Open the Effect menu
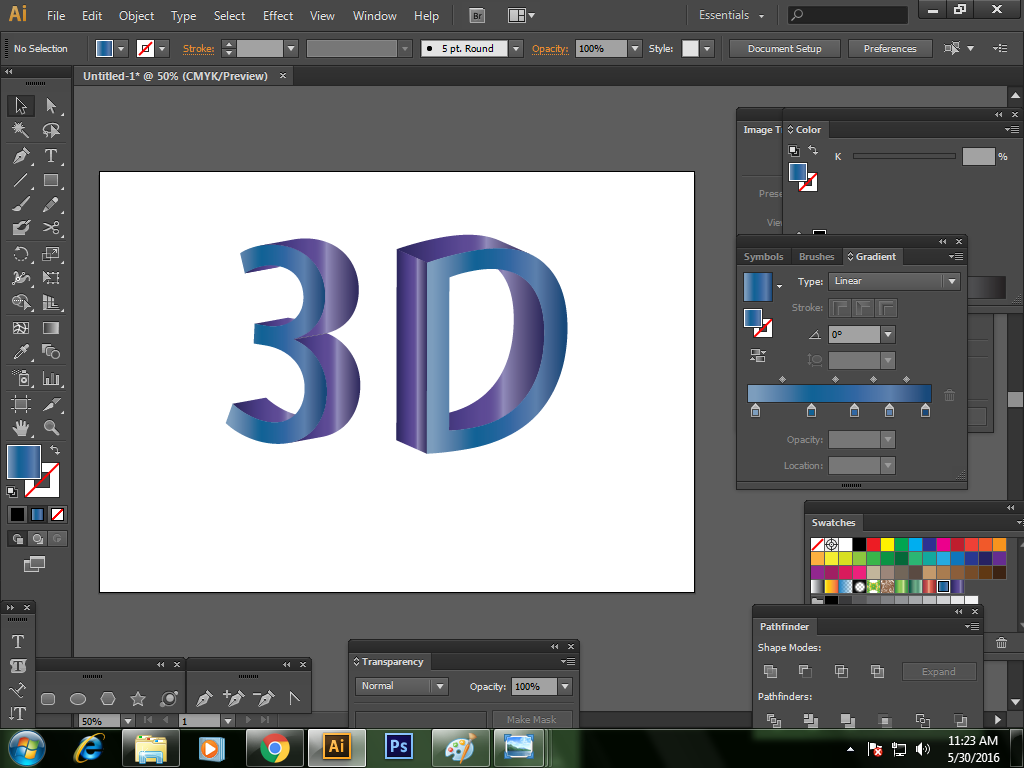 [277, 15]
